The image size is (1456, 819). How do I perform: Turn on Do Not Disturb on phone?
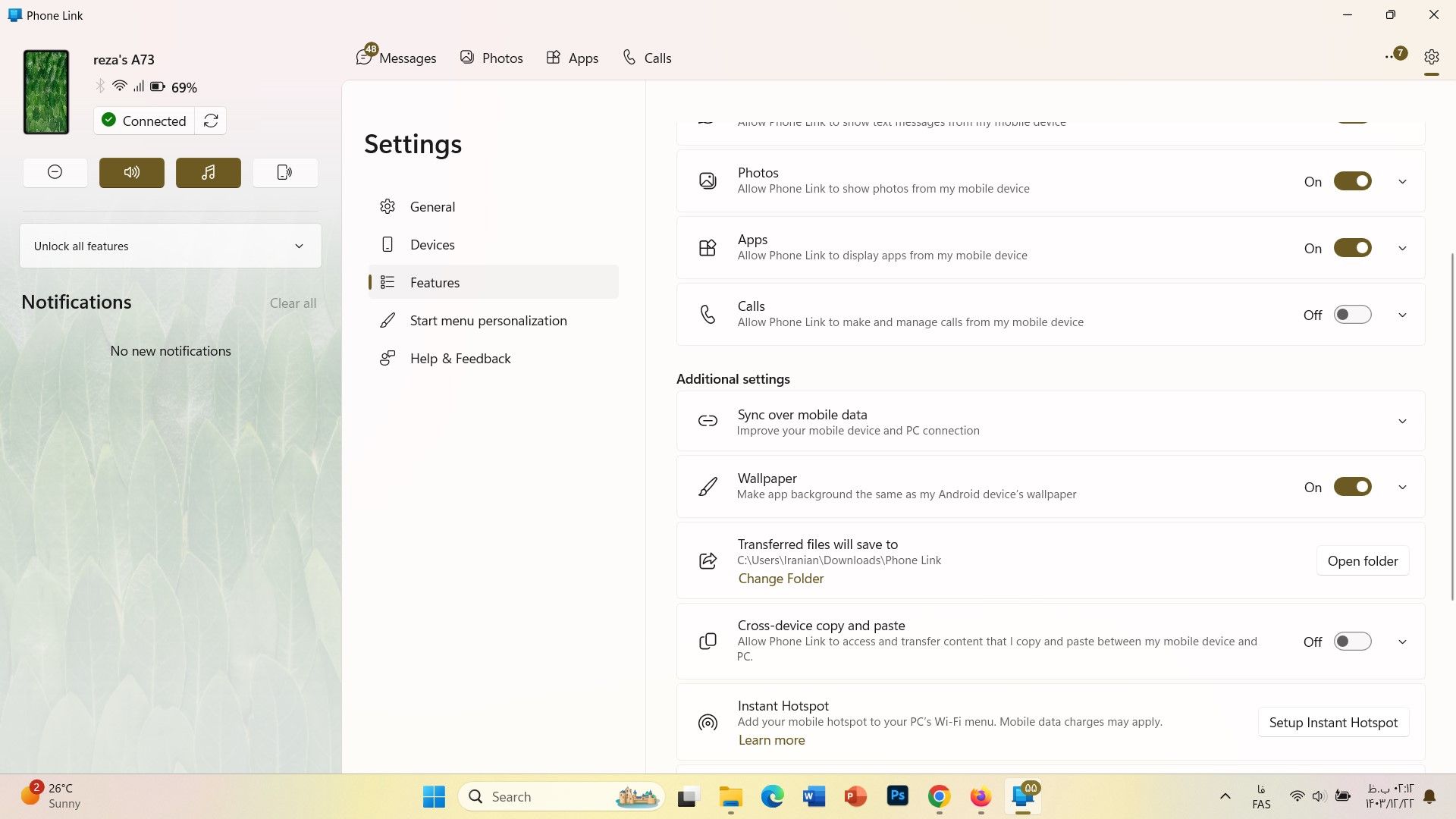[x=55, y=172]
